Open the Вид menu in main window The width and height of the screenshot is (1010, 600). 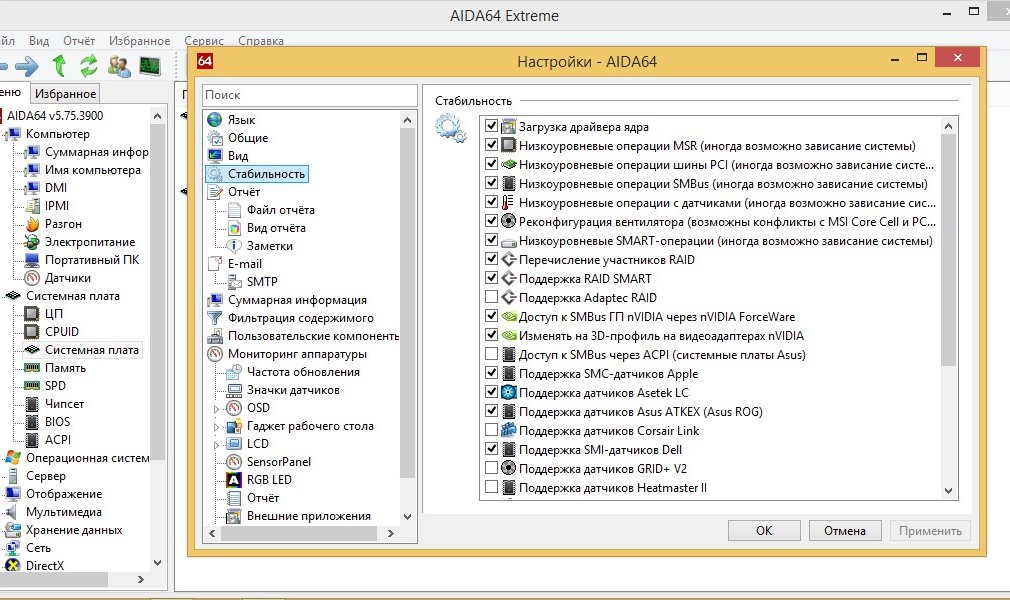[x=39, y=41]
